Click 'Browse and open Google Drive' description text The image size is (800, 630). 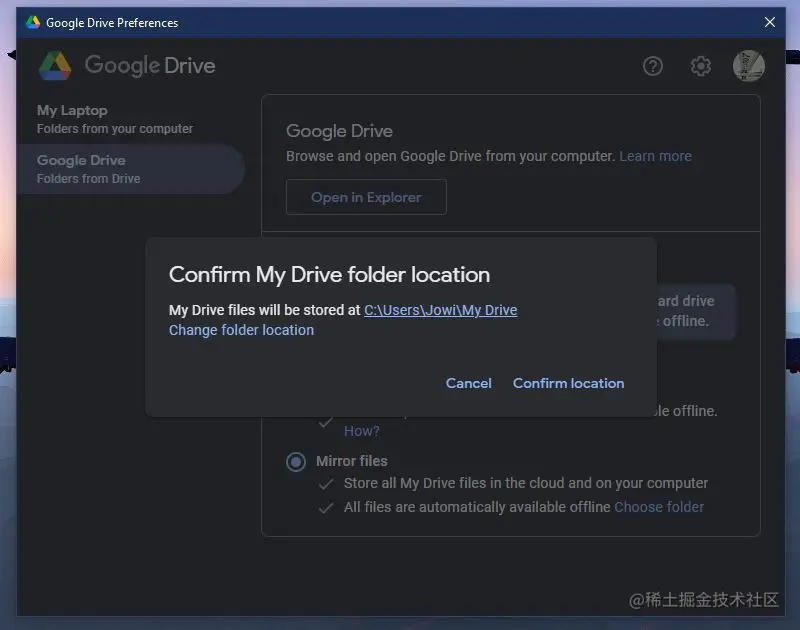[x=451, y=156]
